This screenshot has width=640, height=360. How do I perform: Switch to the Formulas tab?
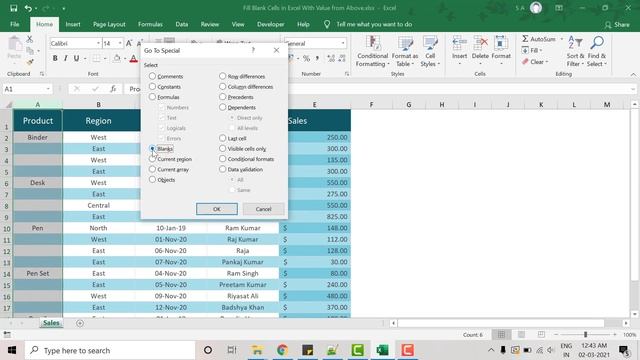(x=150, y=24)
